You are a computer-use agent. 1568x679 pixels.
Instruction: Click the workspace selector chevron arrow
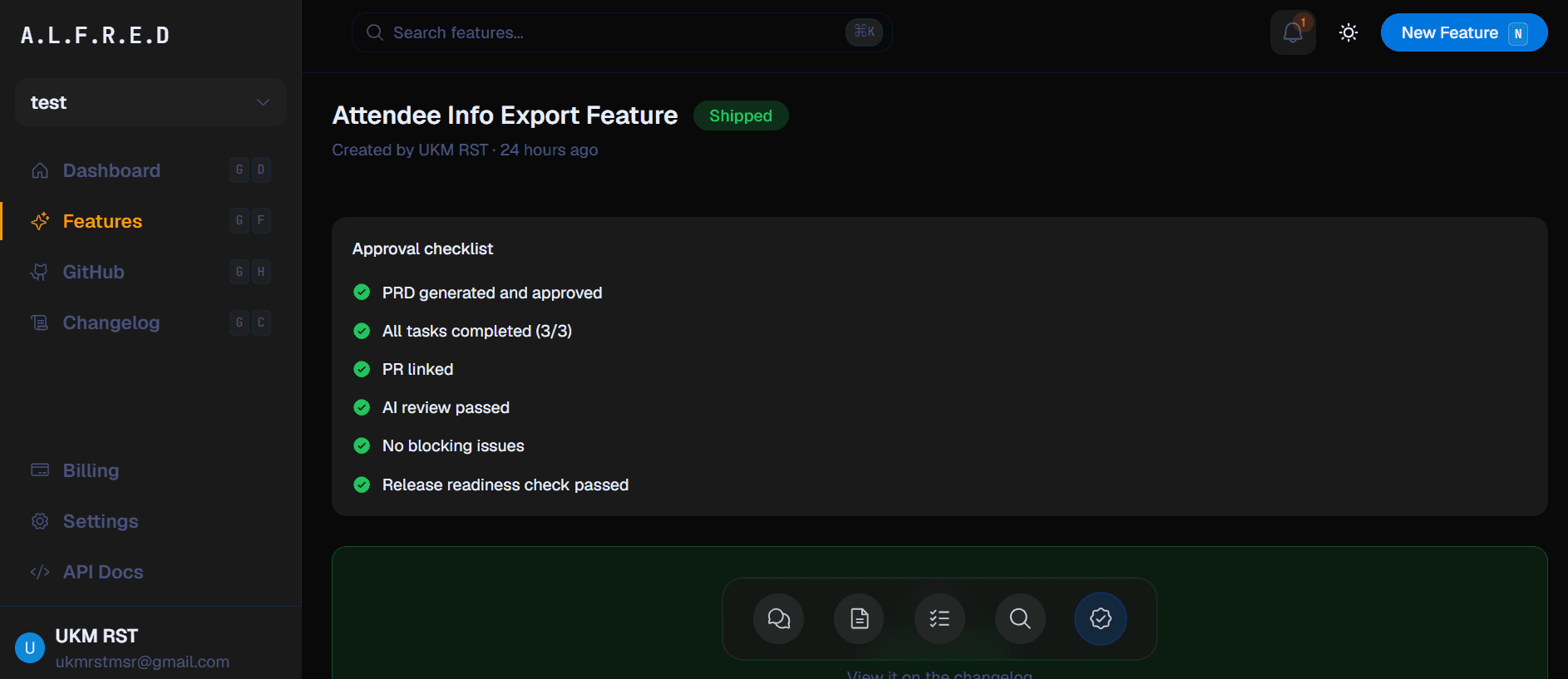(x=263, y=102)
